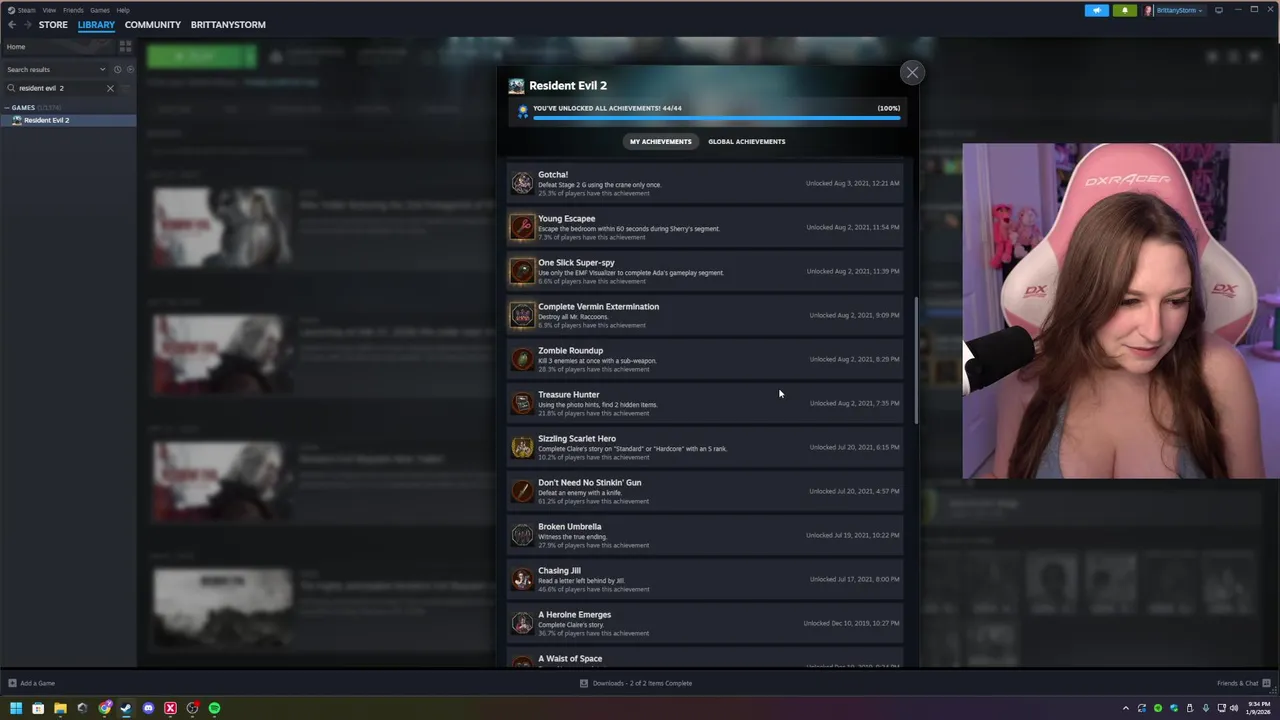Click the Broken Umbrella achievement icon
Screen dimensions: 1280x720
coord(522,535)
